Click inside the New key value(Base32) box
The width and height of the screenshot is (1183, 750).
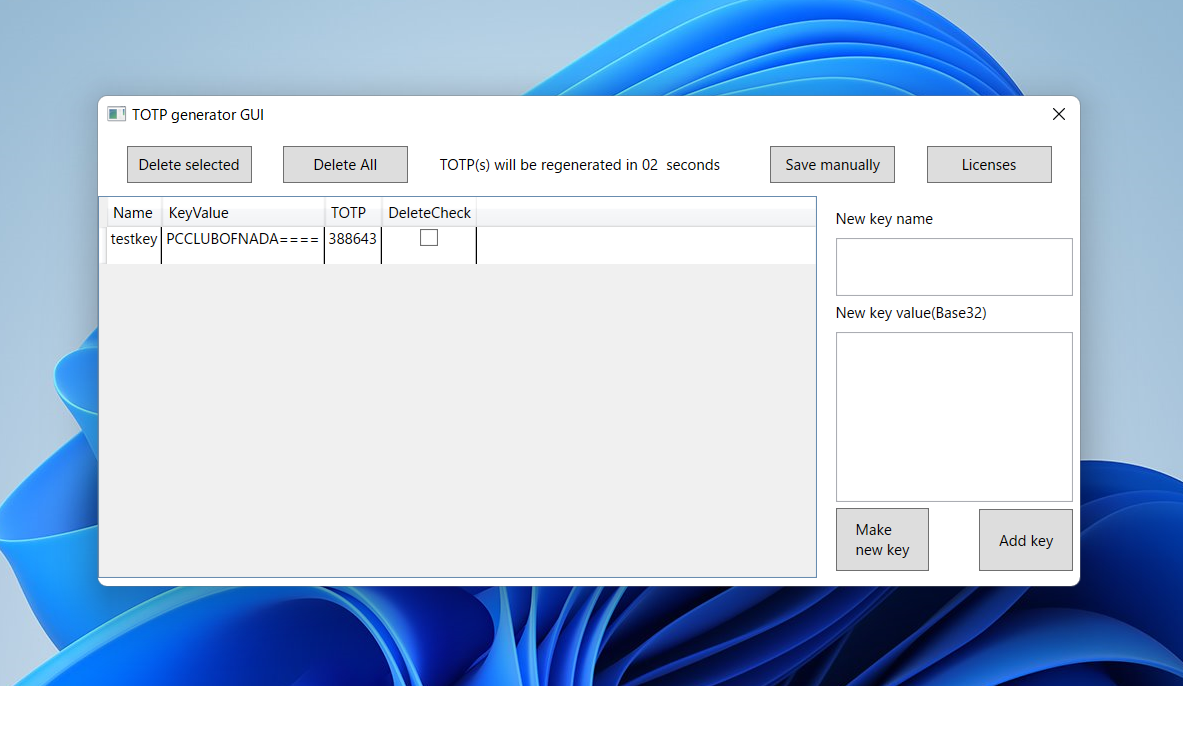tap(954, 416)
